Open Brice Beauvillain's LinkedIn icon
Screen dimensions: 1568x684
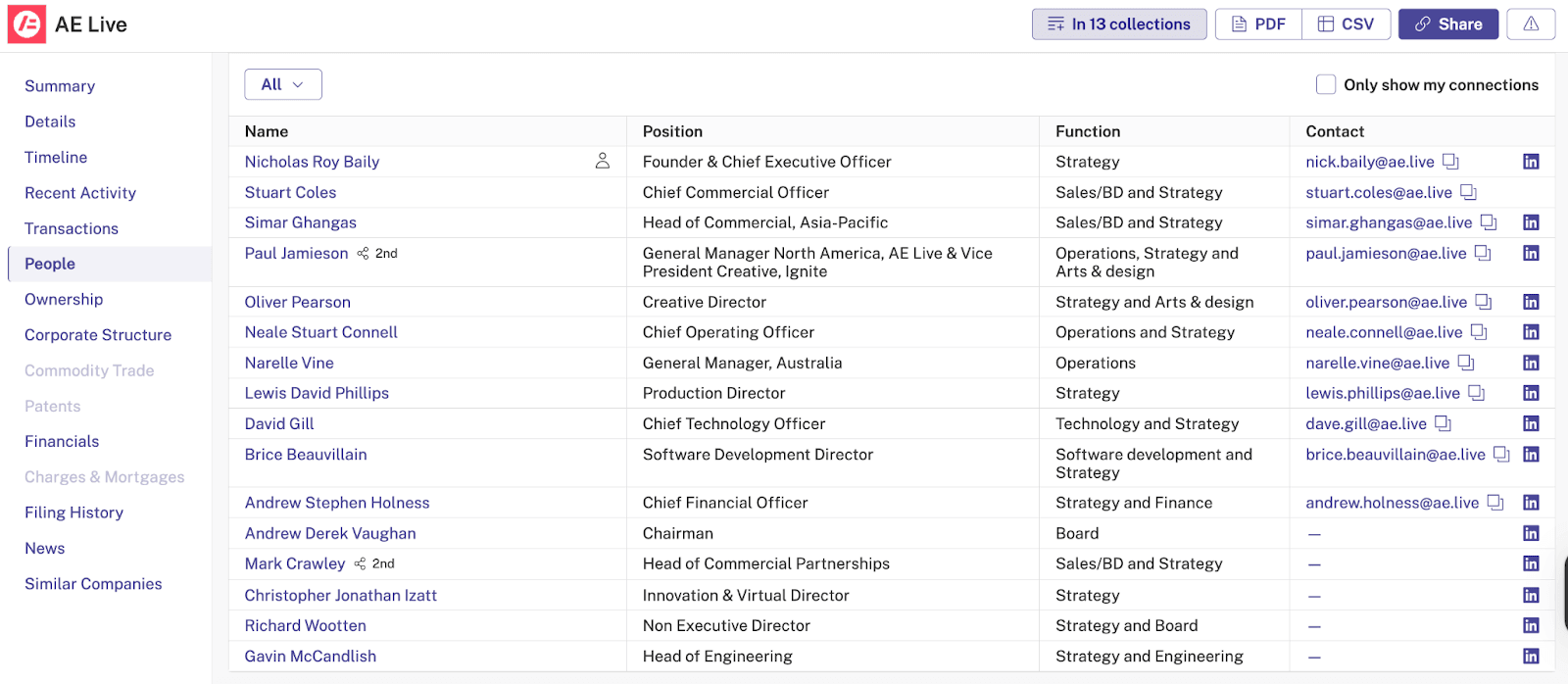click(1531, 455)
